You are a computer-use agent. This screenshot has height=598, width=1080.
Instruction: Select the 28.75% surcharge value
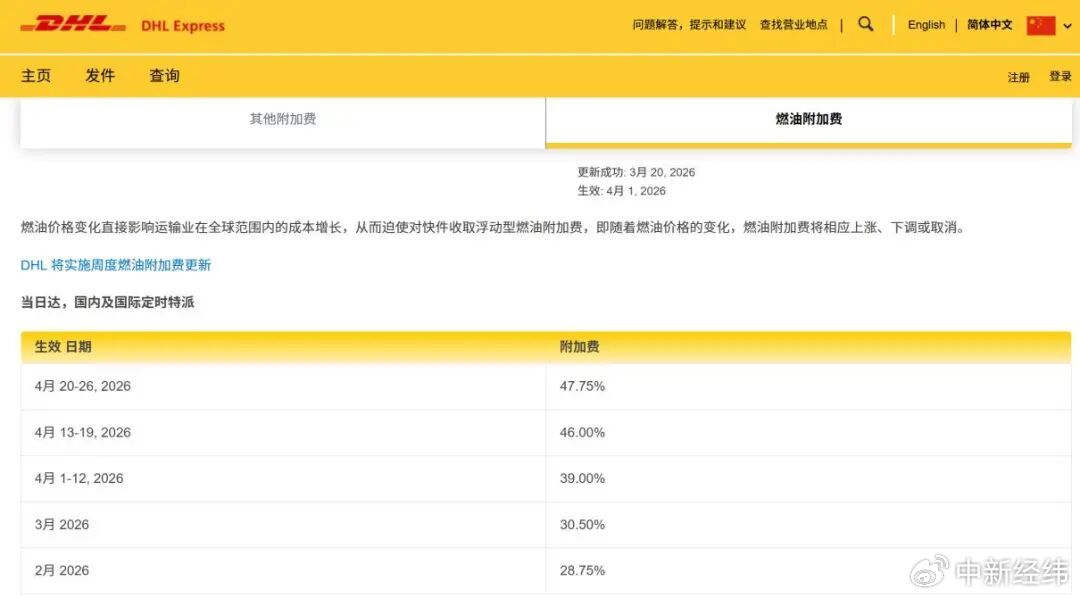click(x=582, y=570)
